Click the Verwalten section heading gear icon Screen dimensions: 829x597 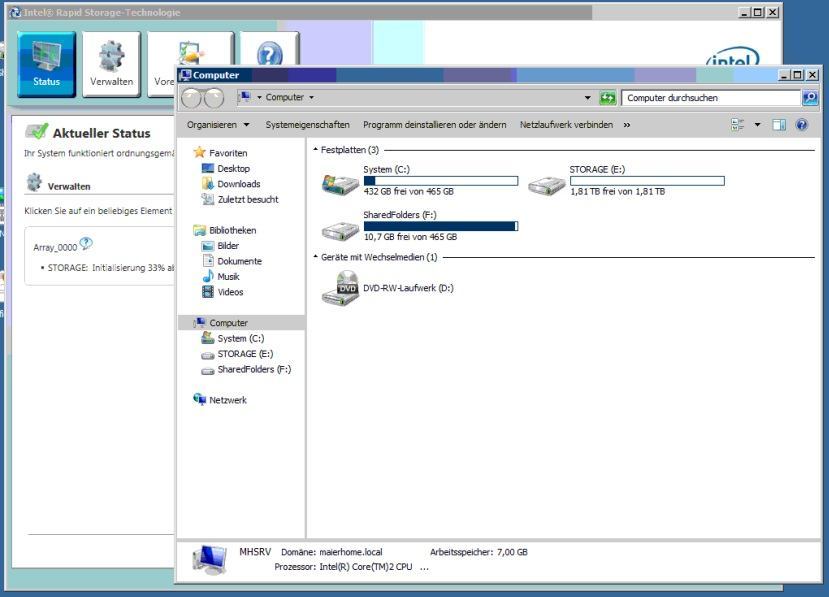click(x=34, y=182)
